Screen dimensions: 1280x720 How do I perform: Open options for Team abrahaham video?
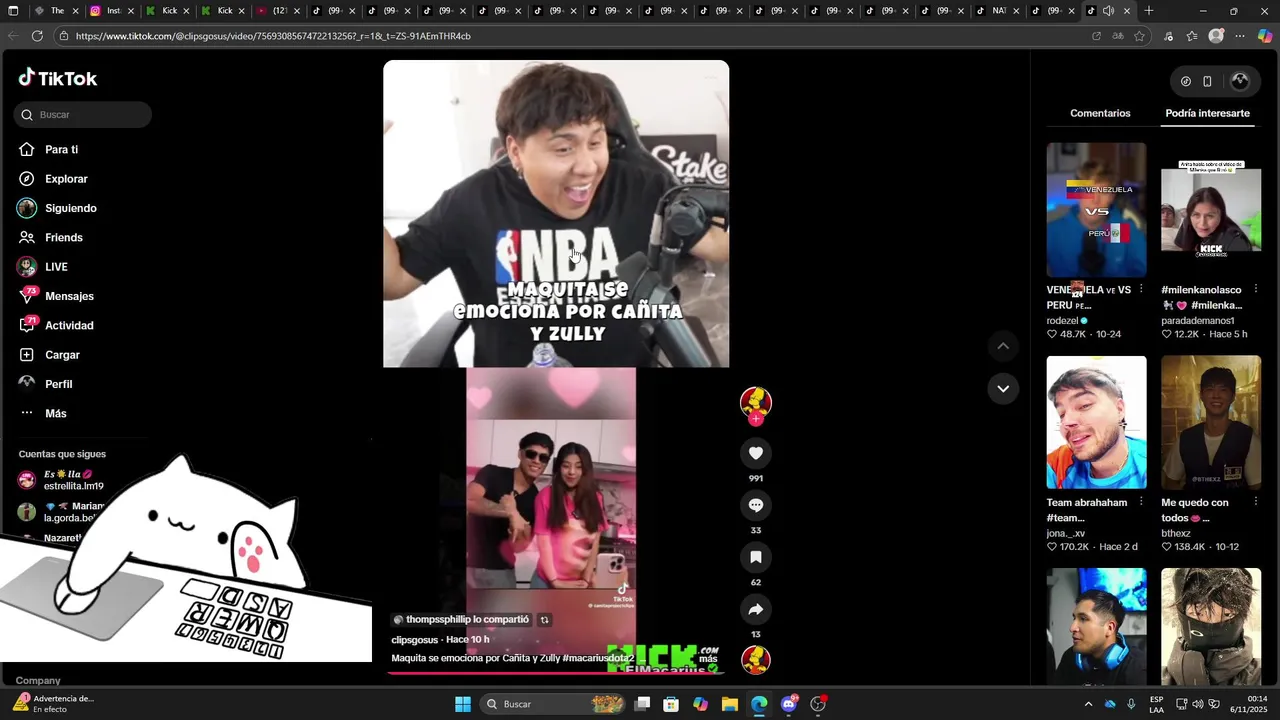coord(1141,503)
